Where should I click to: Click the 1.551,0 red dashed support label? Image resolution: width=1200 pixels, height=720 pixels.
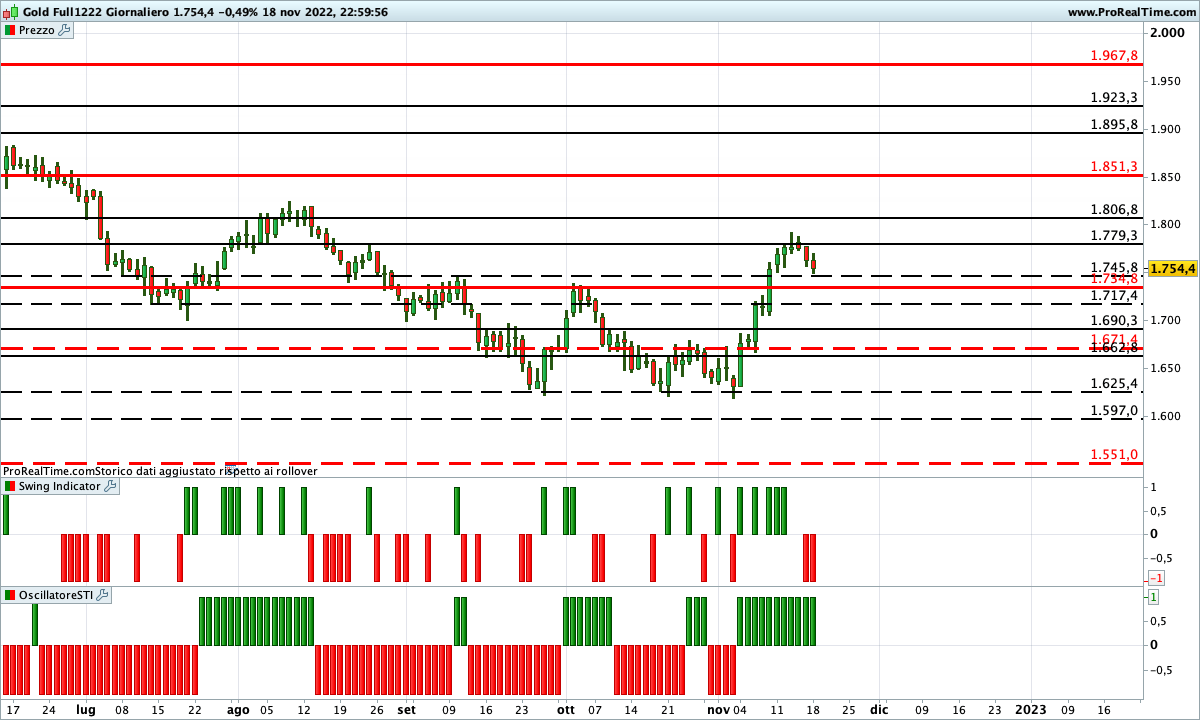[x=1115, y=455]
